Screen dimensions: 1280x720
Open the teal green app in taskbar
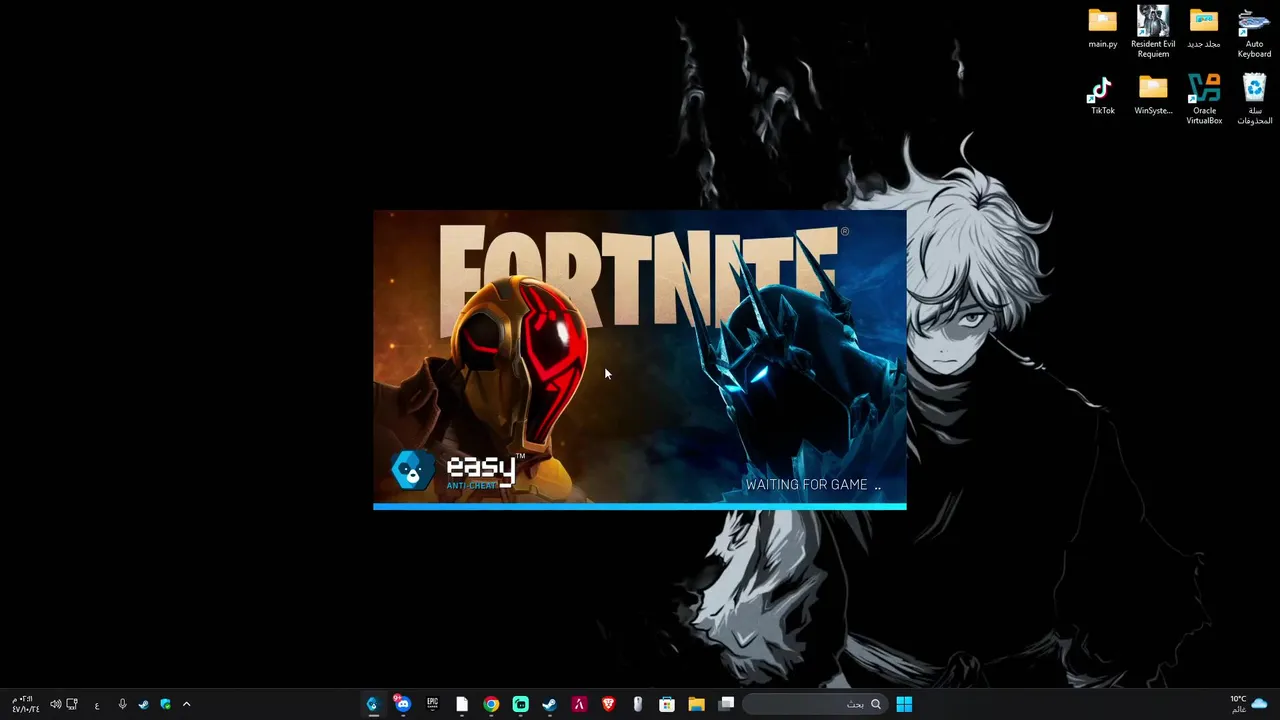tap(520, 704)
